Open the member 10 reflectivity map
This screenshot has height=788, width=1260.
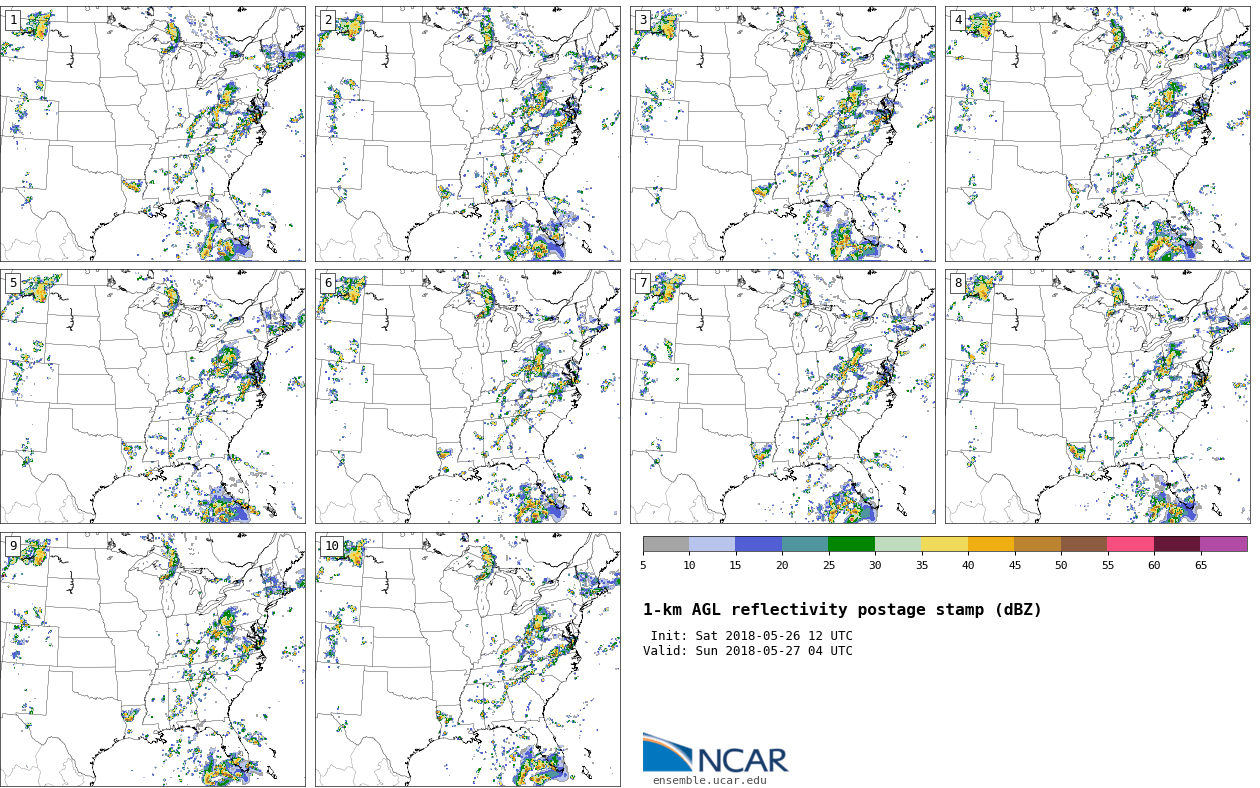pos(467,659)
